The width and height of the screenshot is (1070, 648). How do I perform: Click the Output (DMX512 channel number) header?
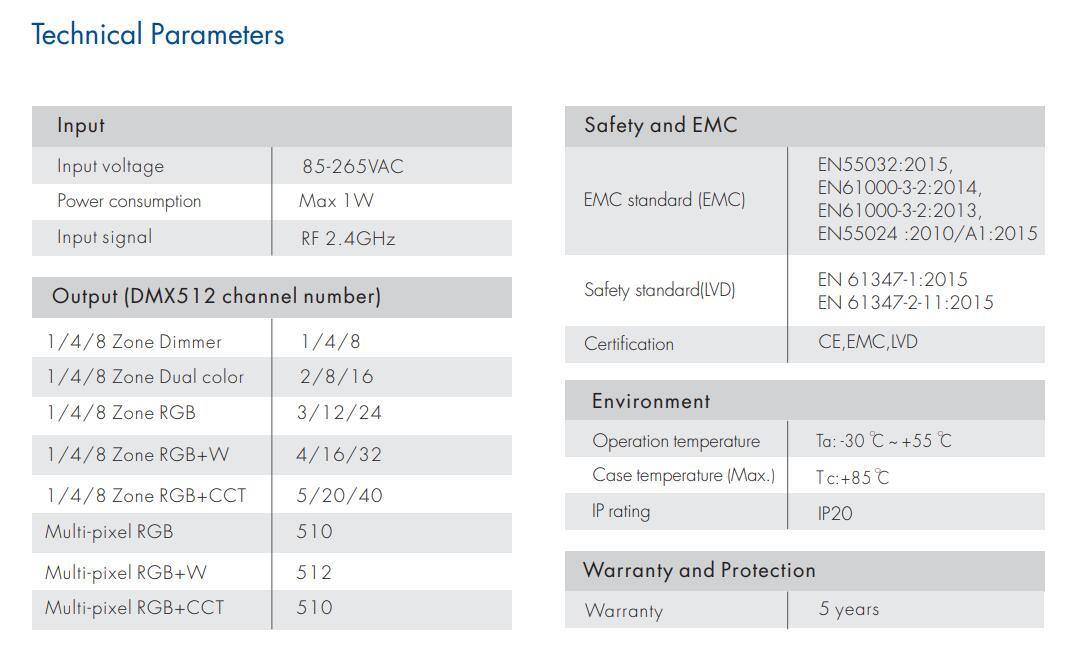point(216,296)
